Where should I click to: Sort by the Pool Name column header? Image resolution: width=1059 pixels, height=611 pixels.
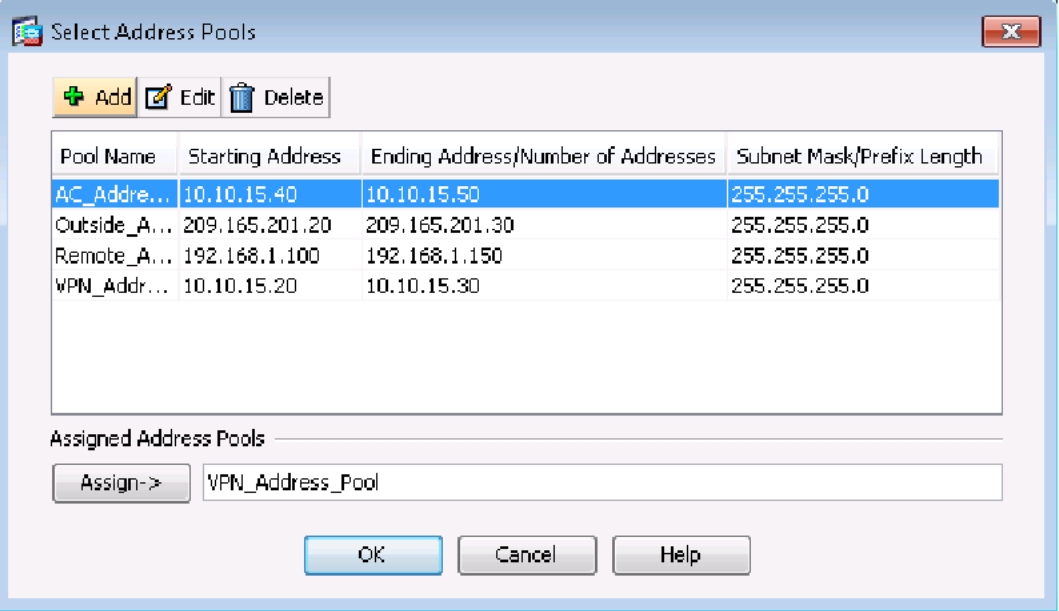(108, 157)
